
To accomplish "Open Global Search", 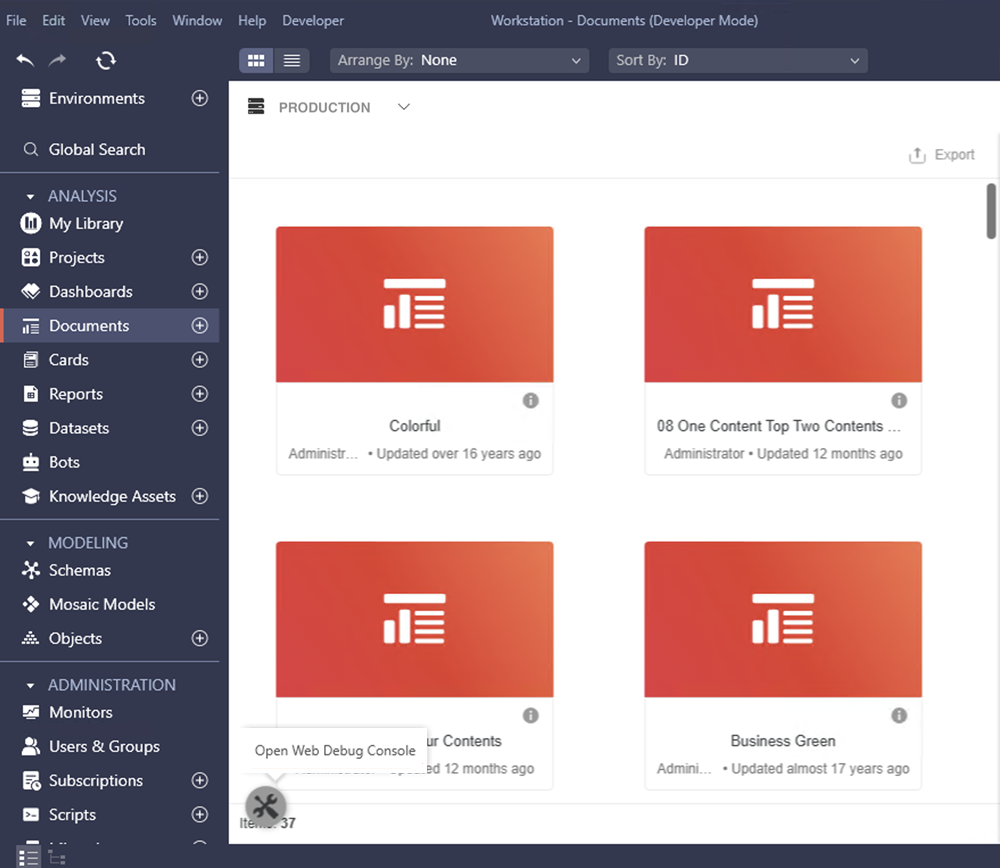I will [97, 150].
